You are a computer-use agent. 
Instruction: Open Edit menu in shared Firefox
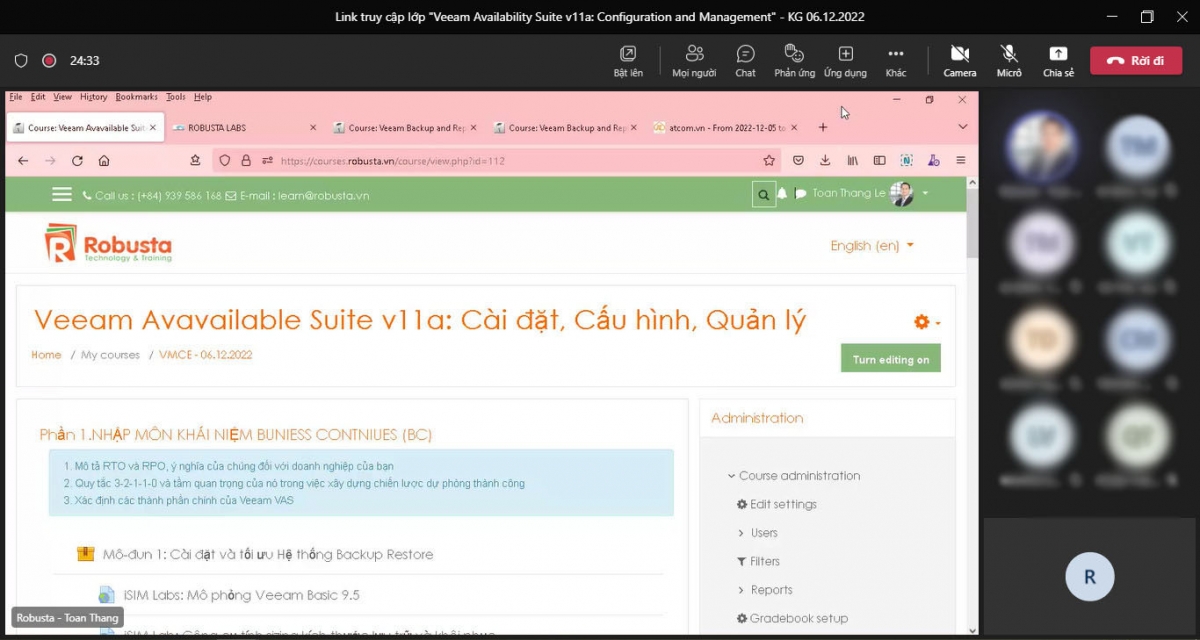[38, 97]
